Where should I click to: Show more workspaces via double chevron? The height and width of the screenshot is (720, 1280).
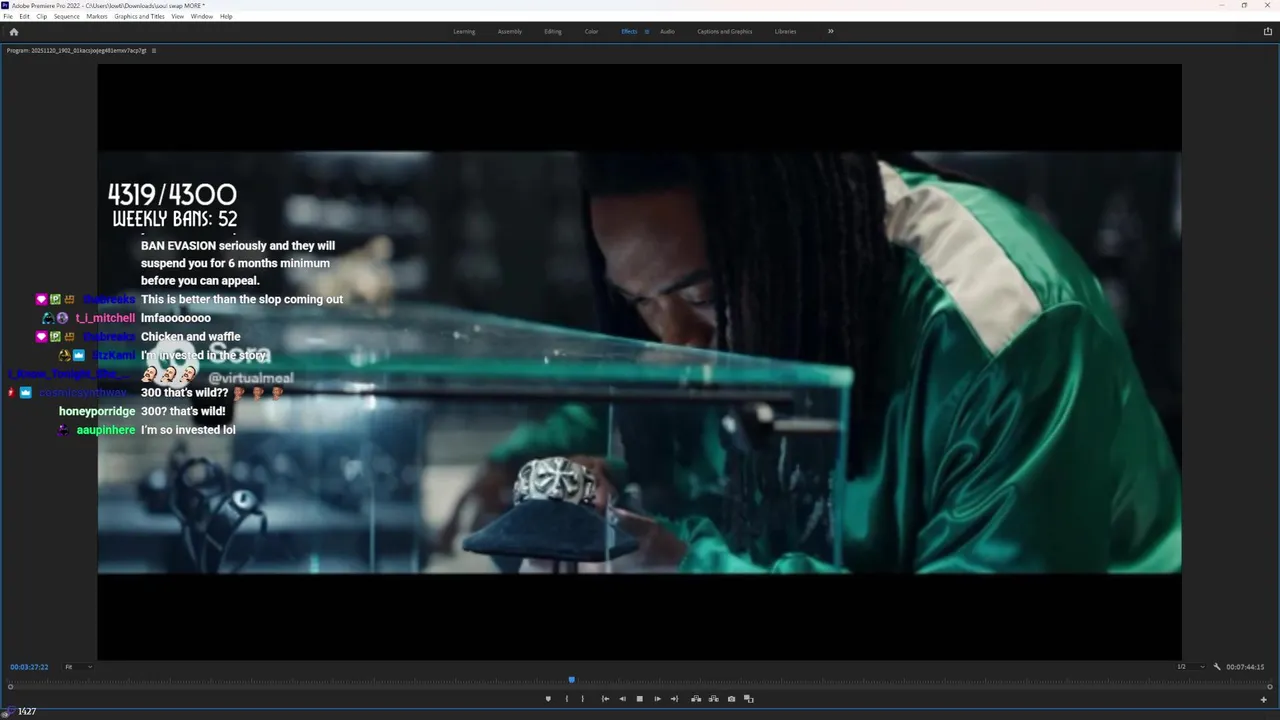830,31
